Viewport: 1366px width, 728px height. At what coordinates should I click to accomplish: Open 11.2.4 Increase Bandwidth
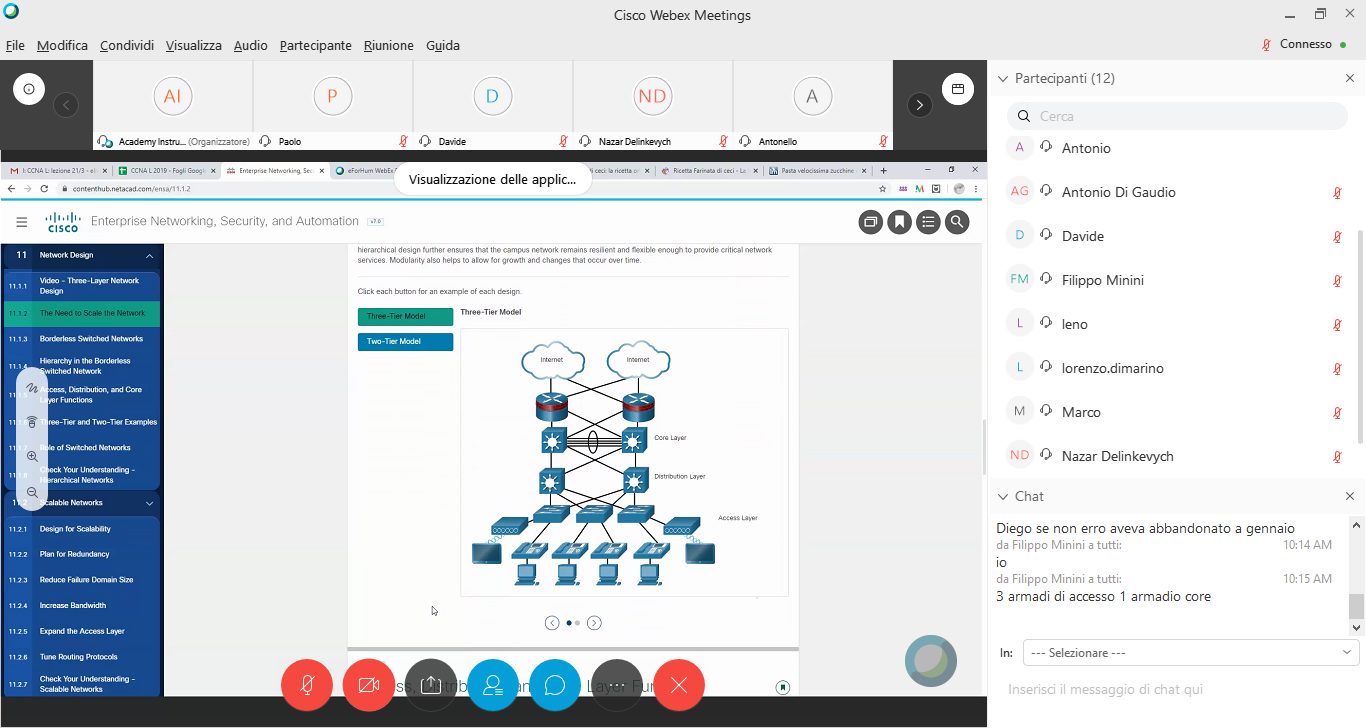pos(82,606)
